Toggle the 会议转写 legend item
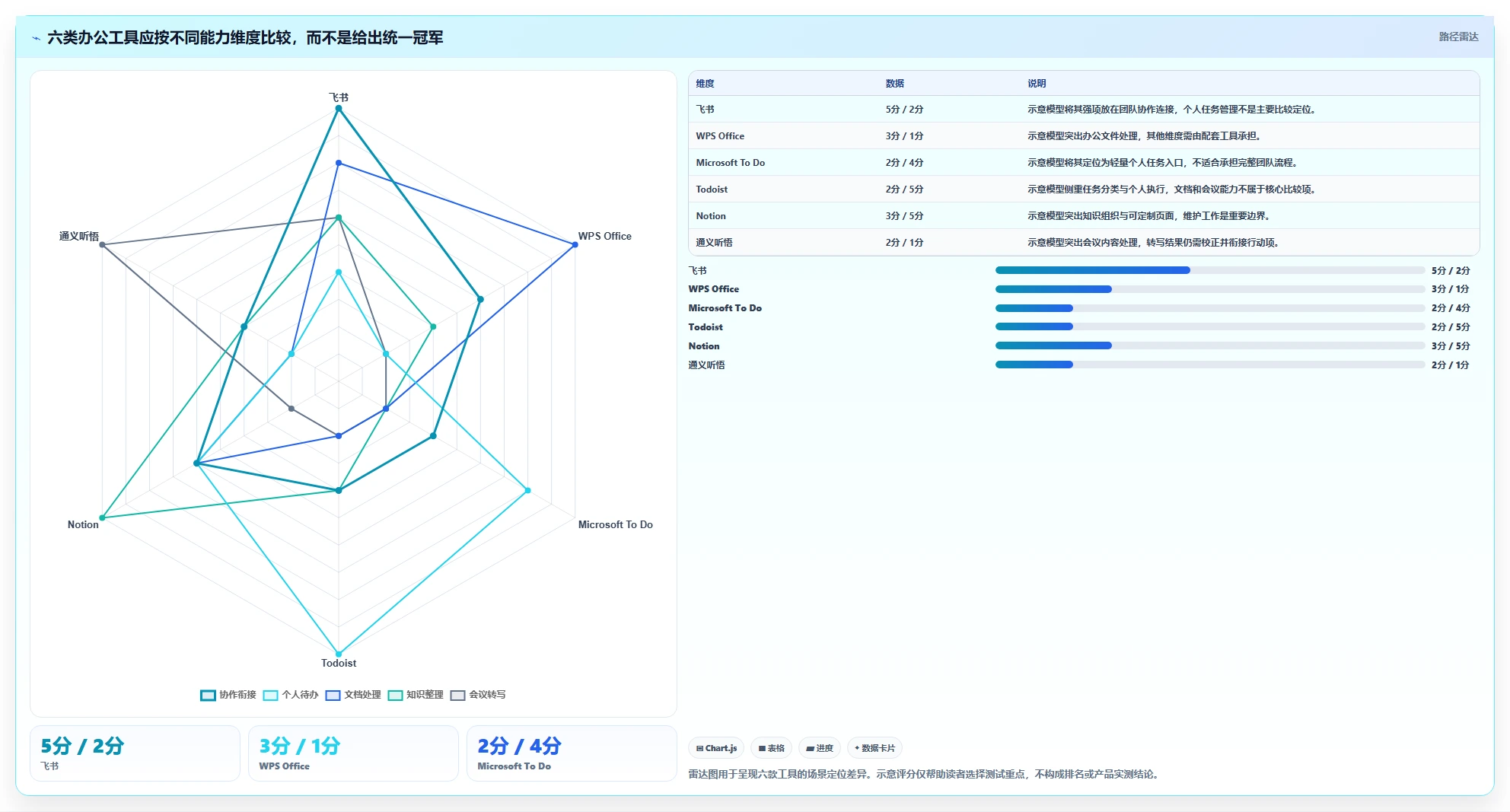Screen dimensions: 1510x812 pos(478,695)
